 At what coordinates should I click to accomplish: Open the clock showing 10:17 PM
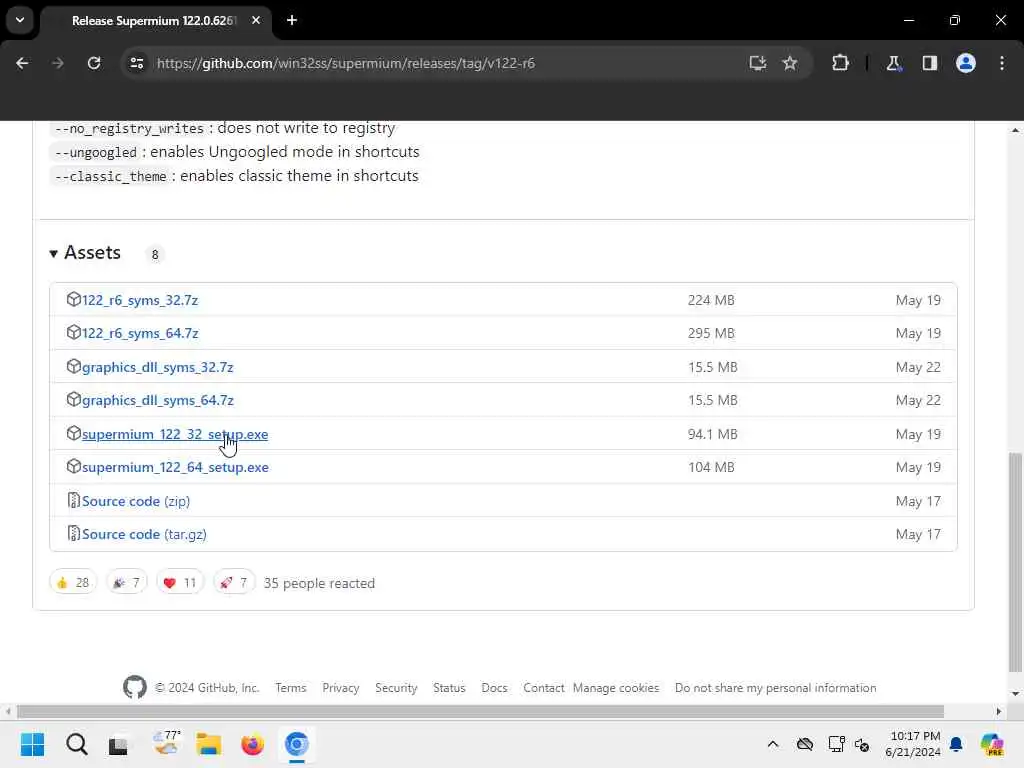point(913,744)
